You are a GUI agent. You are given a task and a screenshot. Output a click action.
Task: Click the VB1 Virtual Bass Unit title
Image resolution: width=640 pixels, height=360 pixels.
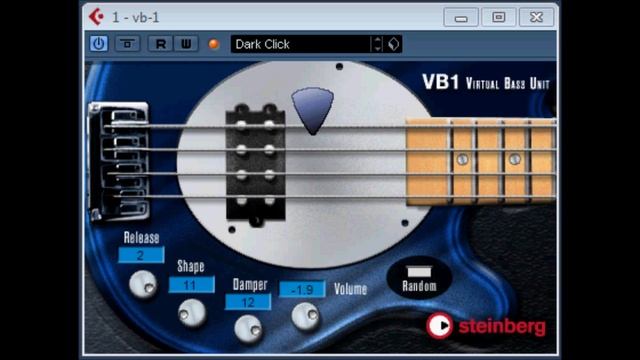point(486,82)
